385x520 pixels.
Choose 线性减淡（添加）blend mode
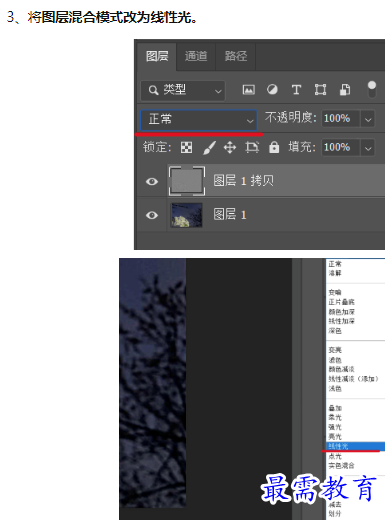click(353, 379)
